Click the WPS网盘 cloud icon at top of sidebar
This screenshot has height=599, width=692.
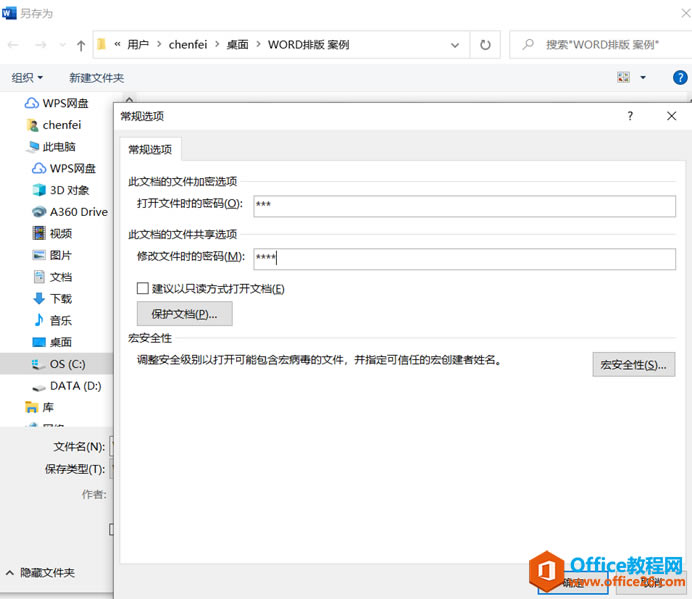point(31,103)
